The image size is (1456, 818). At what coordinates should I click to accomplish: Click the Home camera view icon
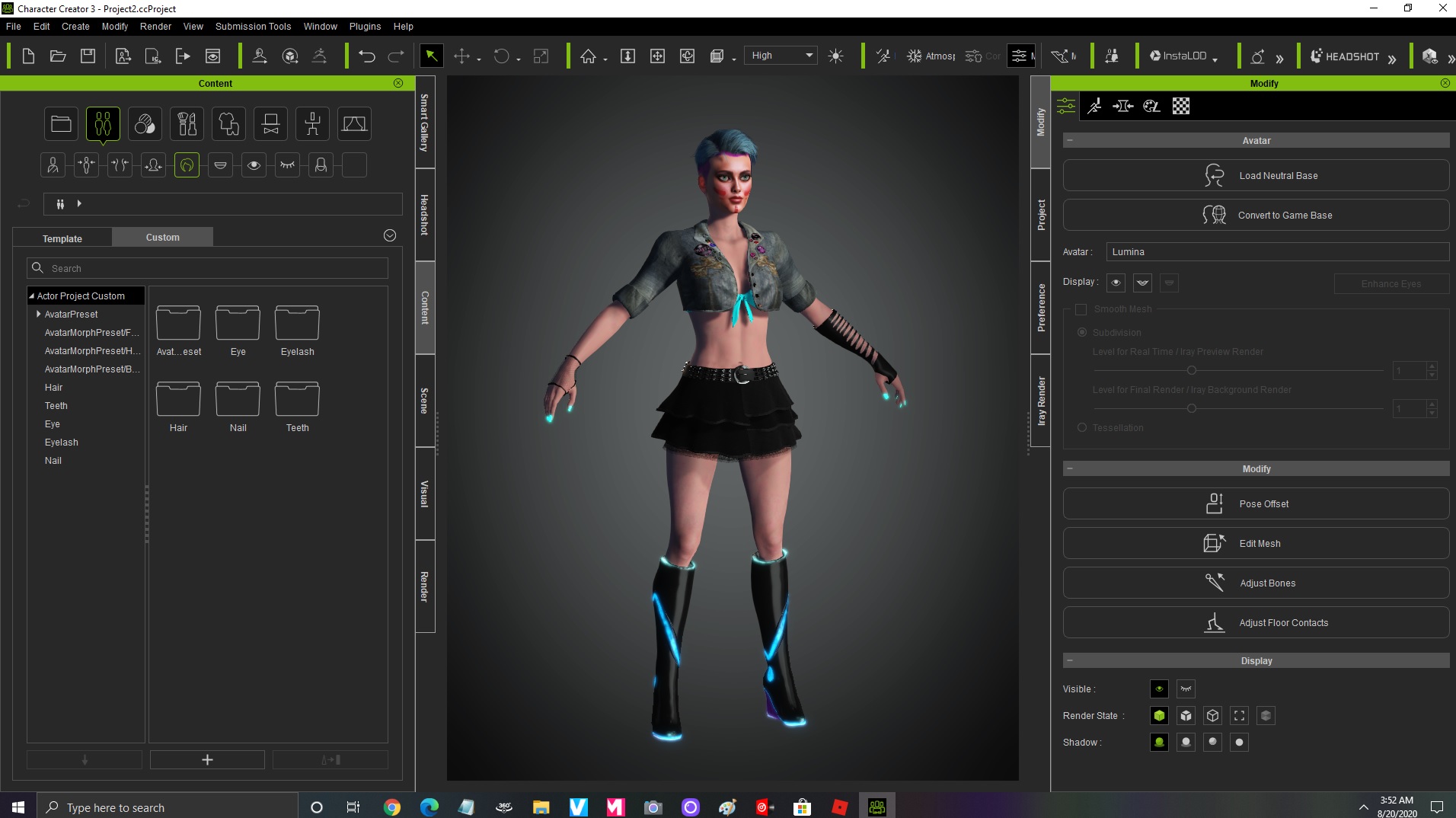[x=588, y=56]
